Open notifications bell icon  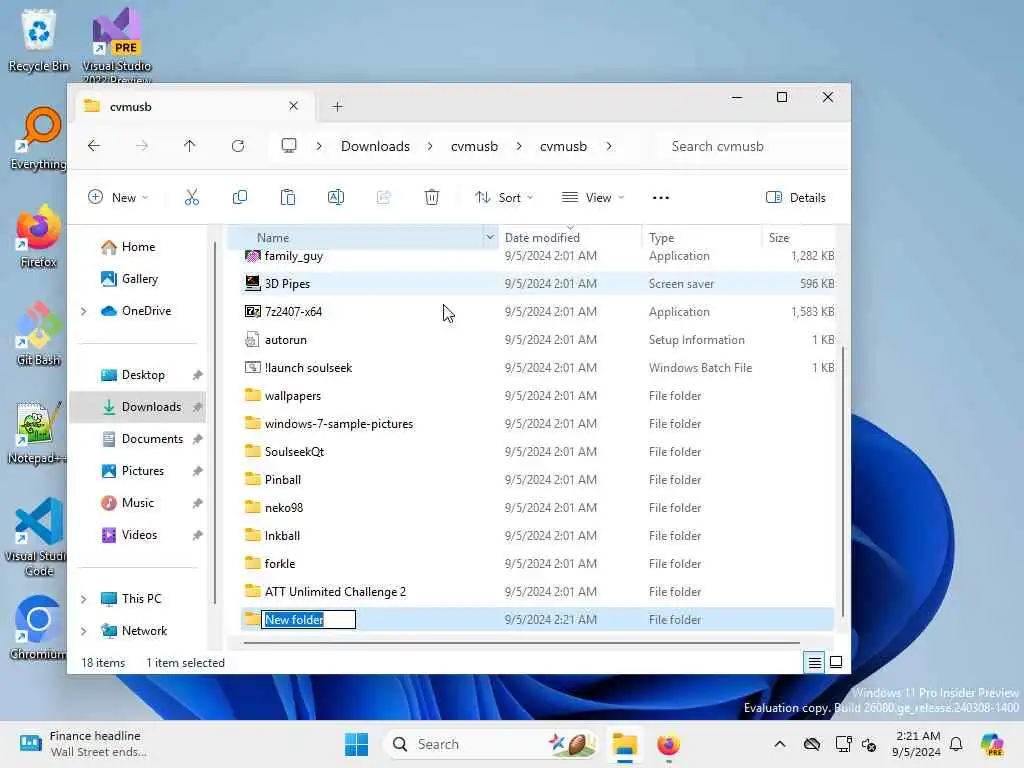[956, 744]
